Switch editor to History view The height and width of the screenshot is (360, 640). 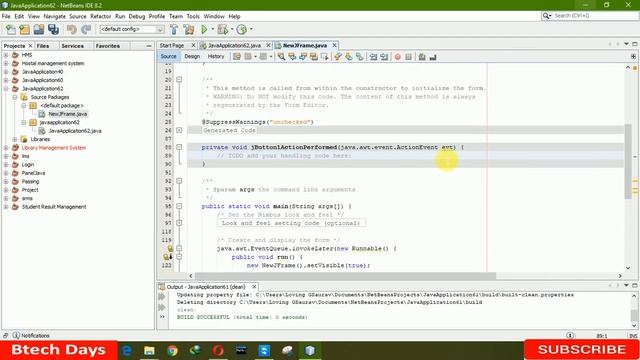click(216, 56)
